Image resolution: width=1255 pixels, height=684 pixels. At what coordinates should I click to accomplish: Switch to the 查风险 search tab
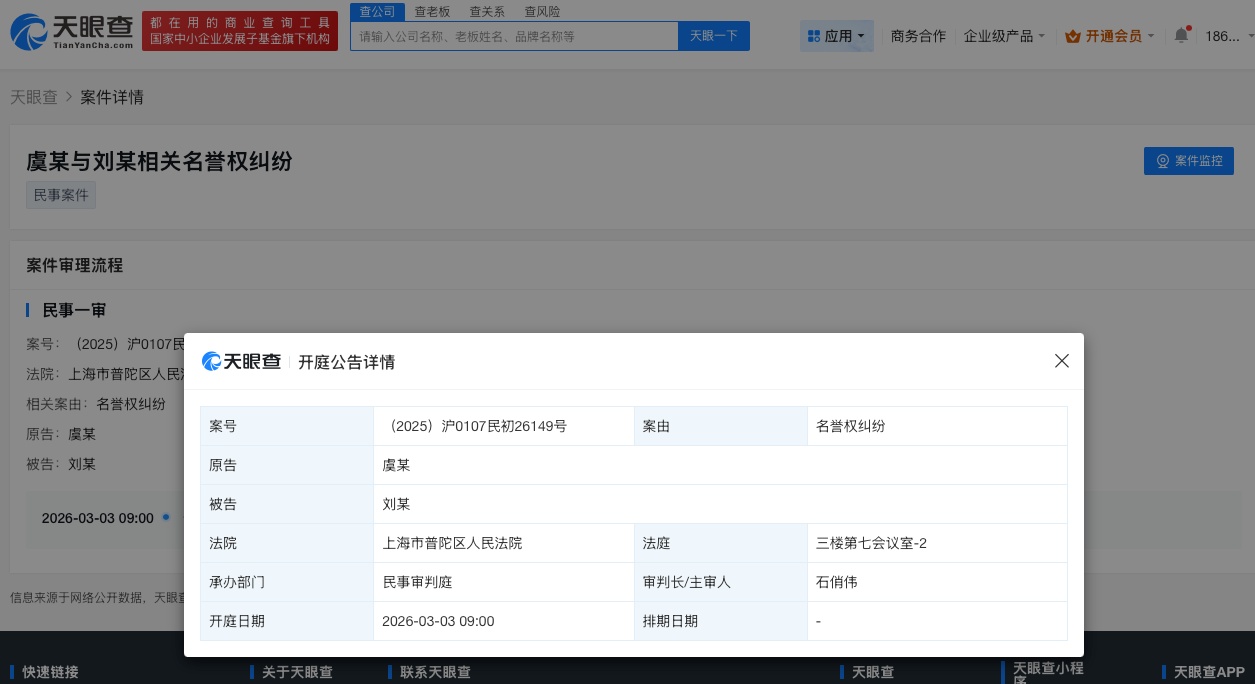pyautogui.click(x=542, y=11)
